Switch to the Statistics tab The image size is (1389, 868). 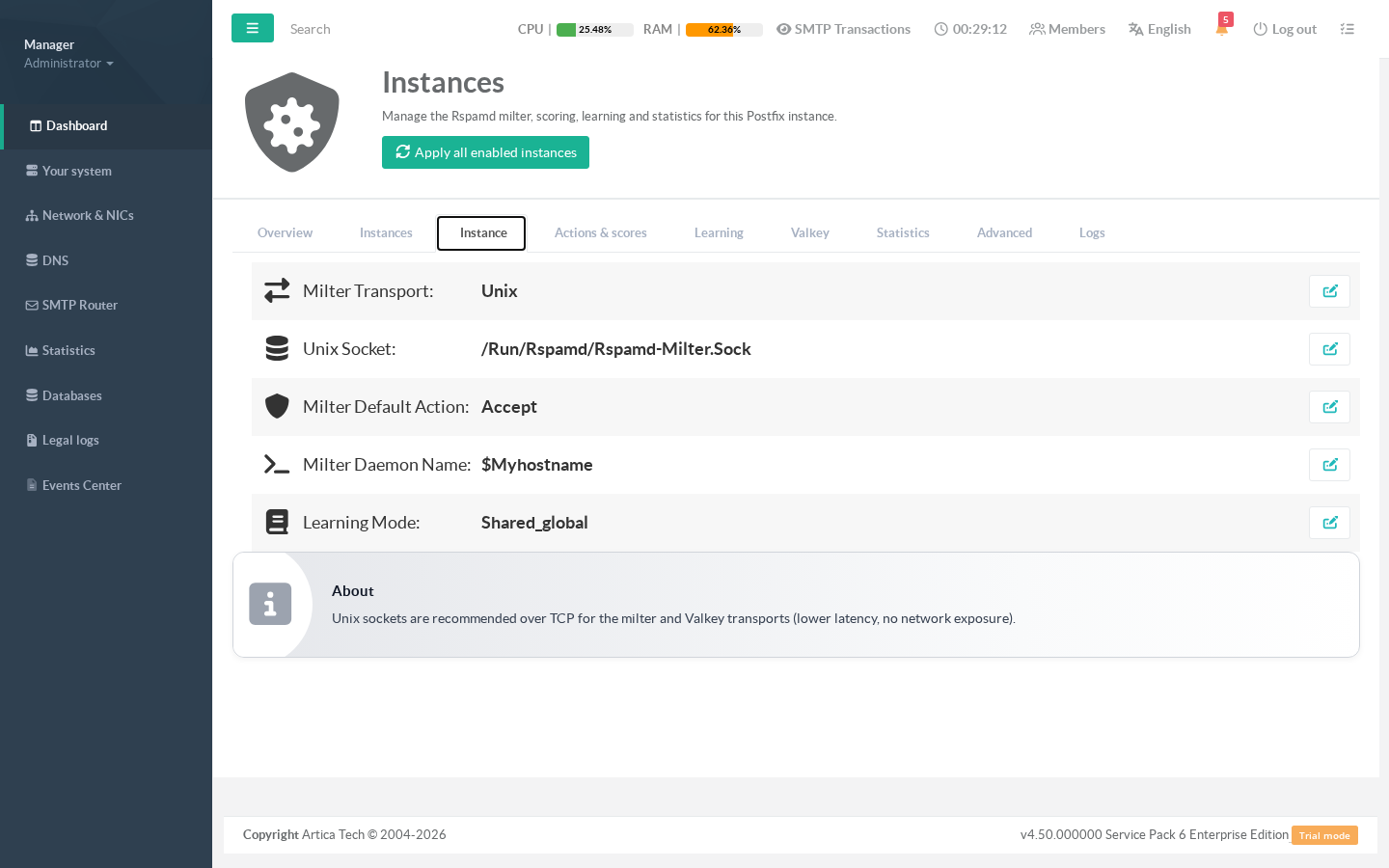pos(903,232)
